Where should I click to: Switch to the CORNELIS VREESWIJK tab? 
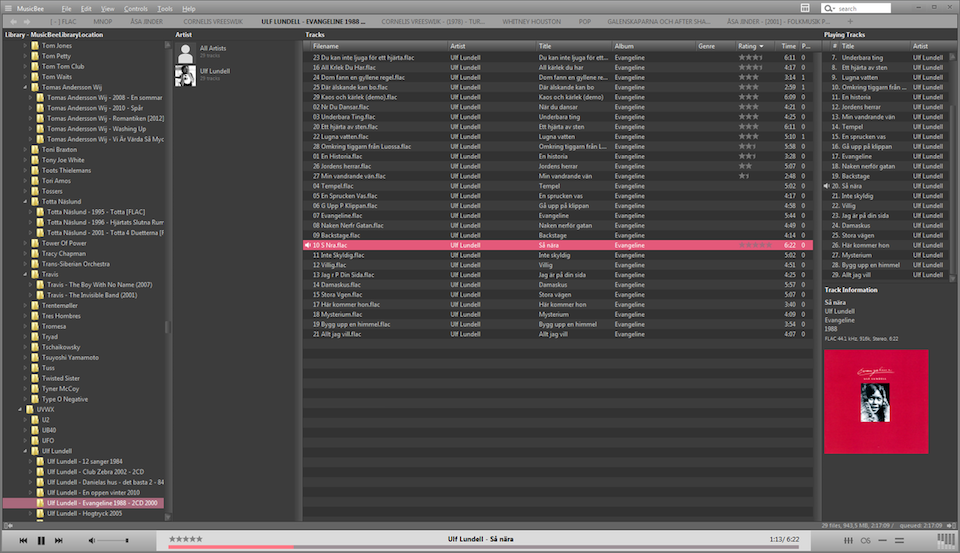pyautogui.click(x=212, y=21)
